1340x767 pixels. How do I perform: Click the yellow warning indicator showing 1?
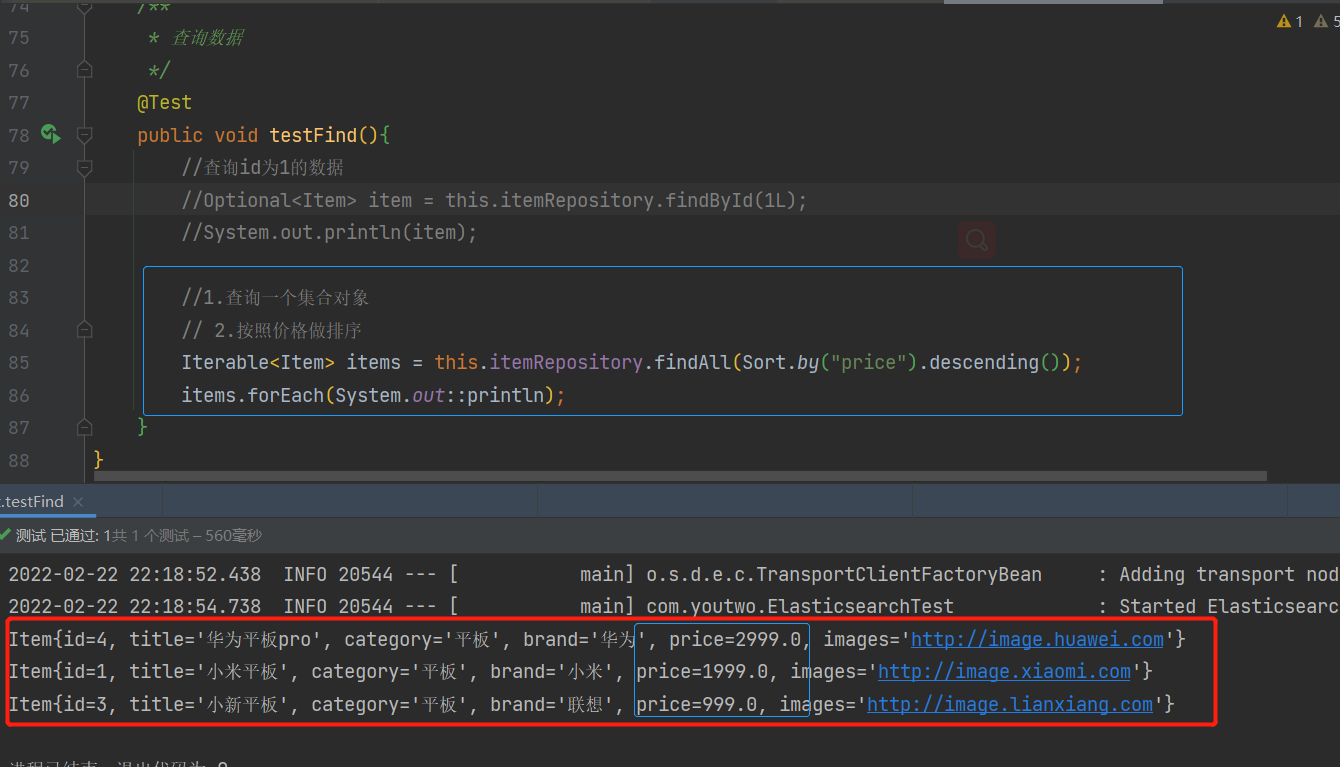(x=1290, y=21)
